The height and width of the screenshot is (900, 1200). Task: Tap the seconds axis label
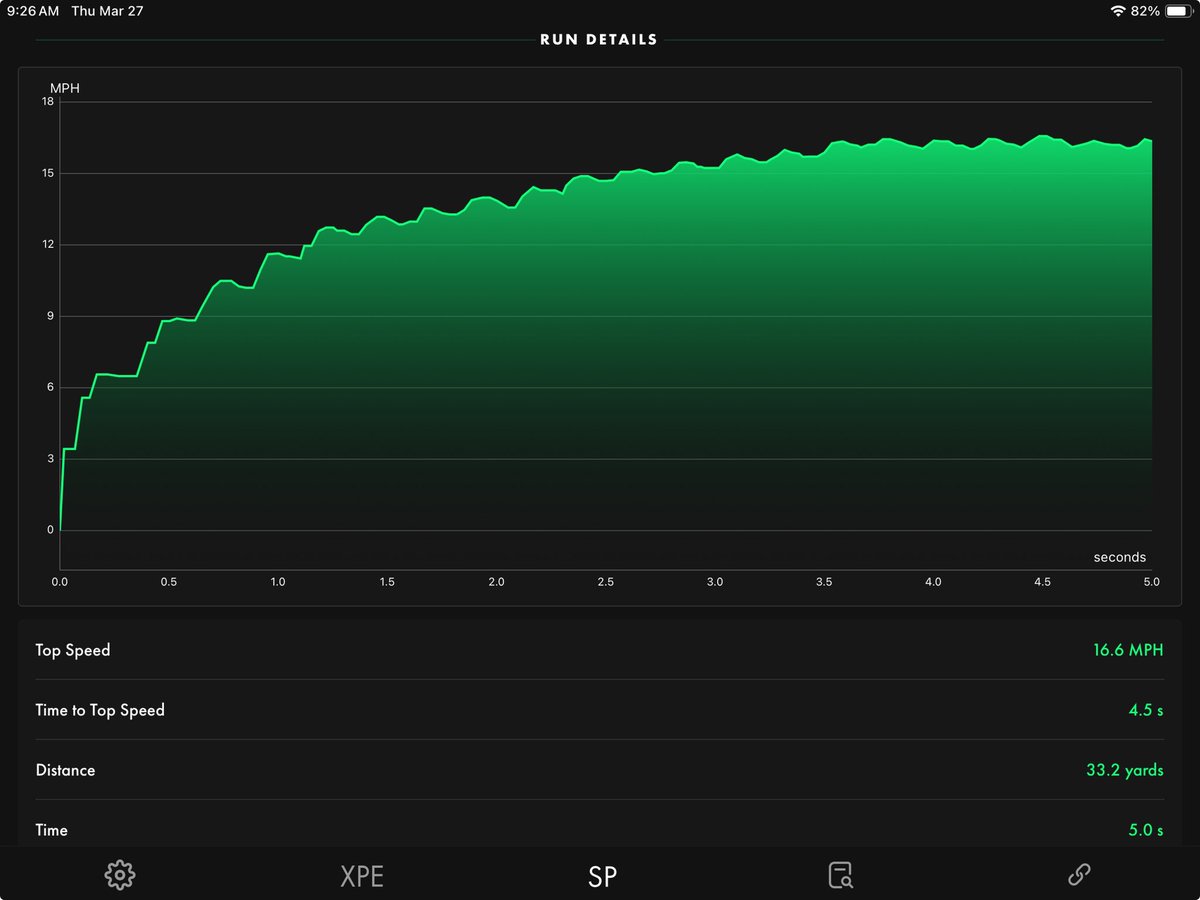click(x=1120, y=557)
